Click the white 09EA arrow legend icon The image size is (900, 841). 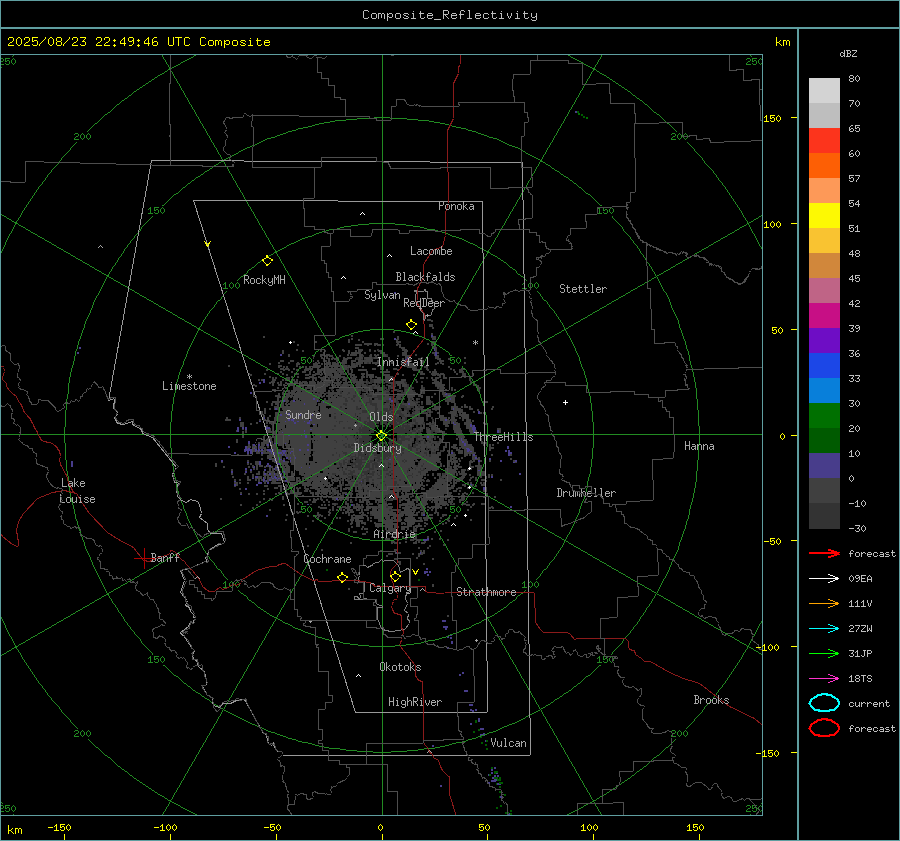824,579
